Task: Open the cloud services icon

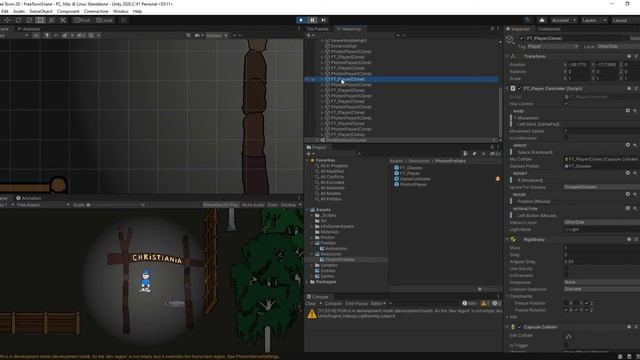Action: pyautogui.click(x=542, y=20)
